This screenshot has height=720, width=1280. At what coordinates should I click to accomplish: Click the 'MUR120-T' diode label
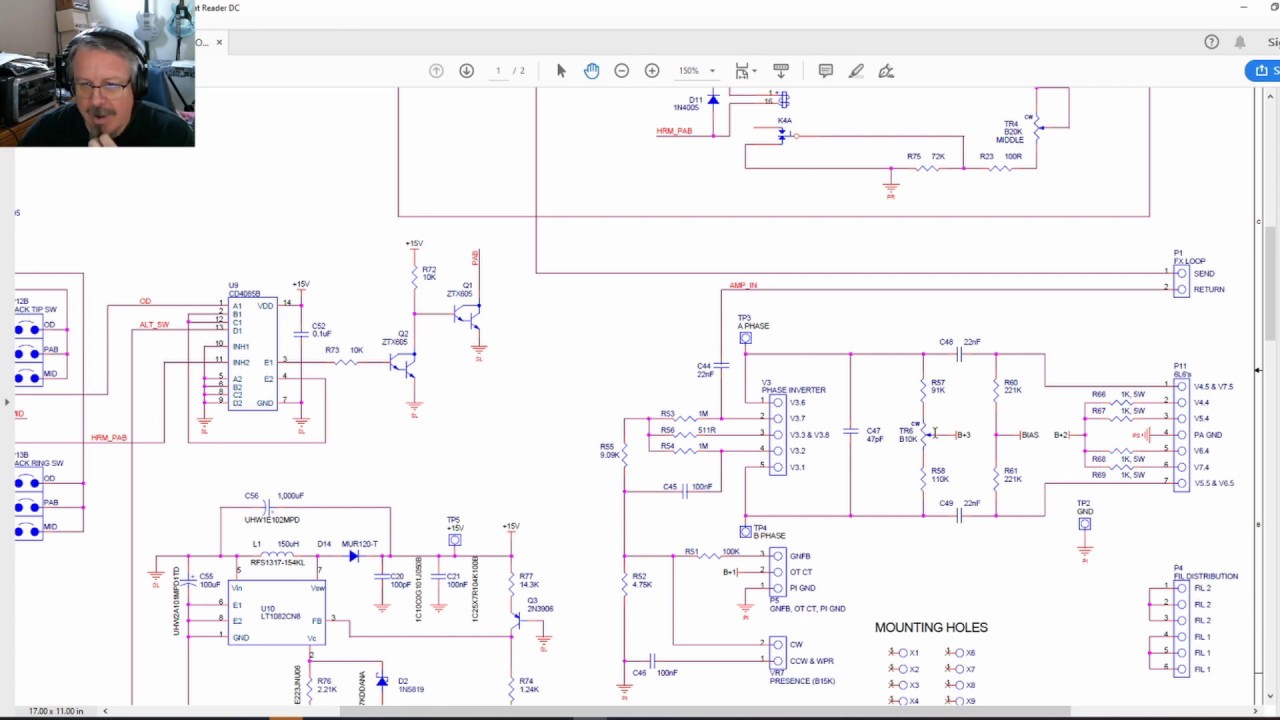click(360, 544)
